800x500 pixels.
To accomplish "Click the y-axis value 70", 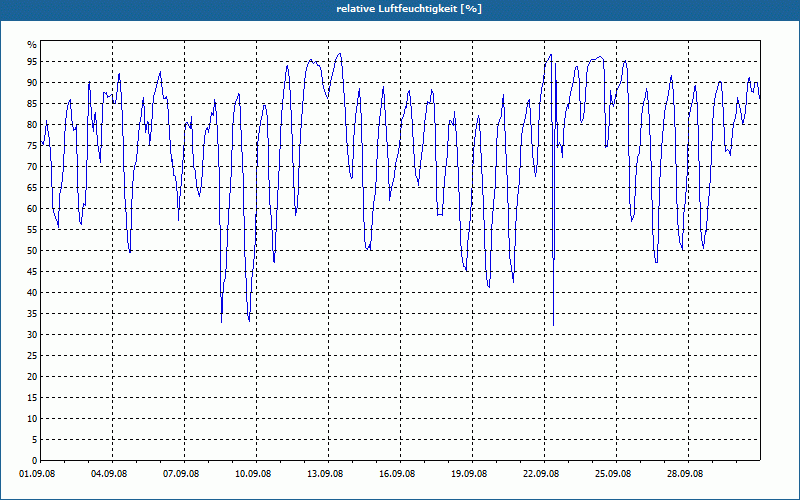I will pos(32,167).
